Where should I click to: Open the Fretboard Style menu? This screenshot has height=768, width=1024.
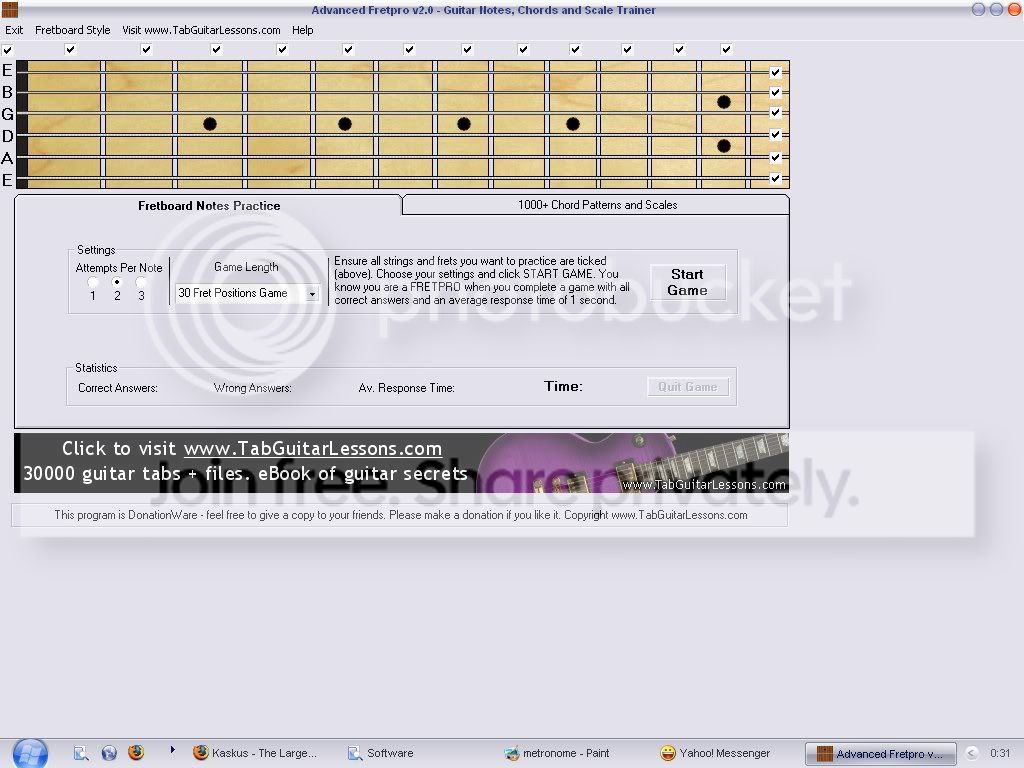click(x=72, y=30)
